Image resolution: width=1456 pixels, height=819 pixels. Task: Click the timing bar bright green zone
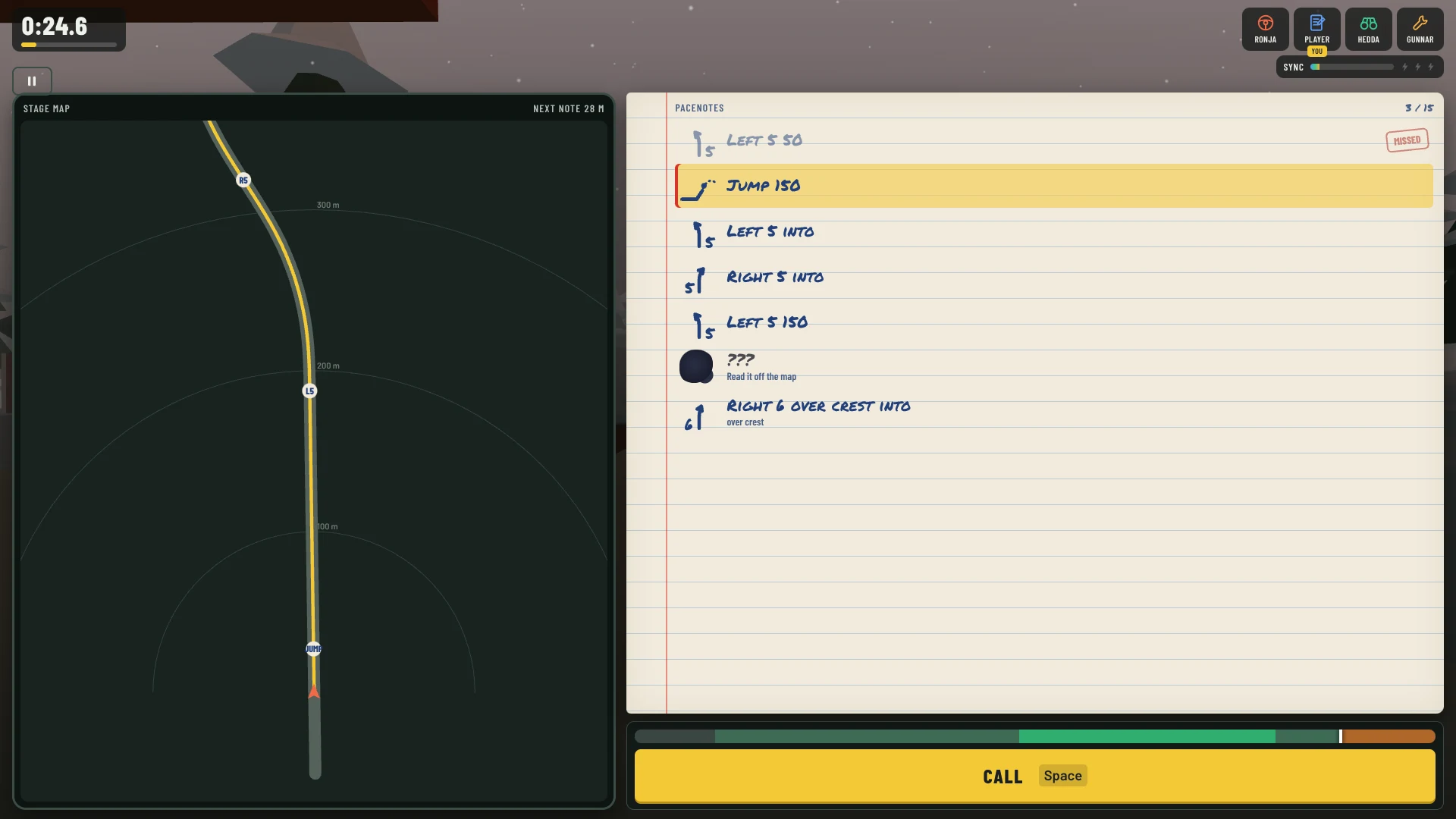[1147, 736]
